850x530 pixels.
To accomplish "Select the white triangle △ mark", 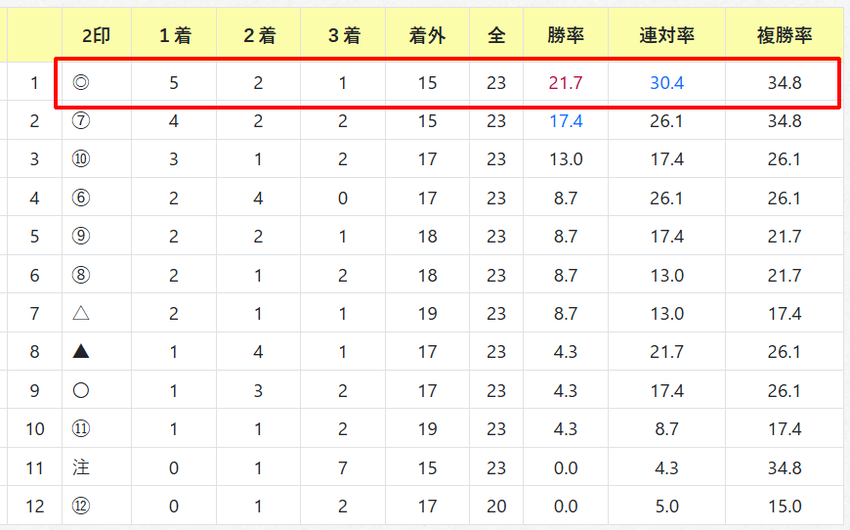I will tap(81, 313).
